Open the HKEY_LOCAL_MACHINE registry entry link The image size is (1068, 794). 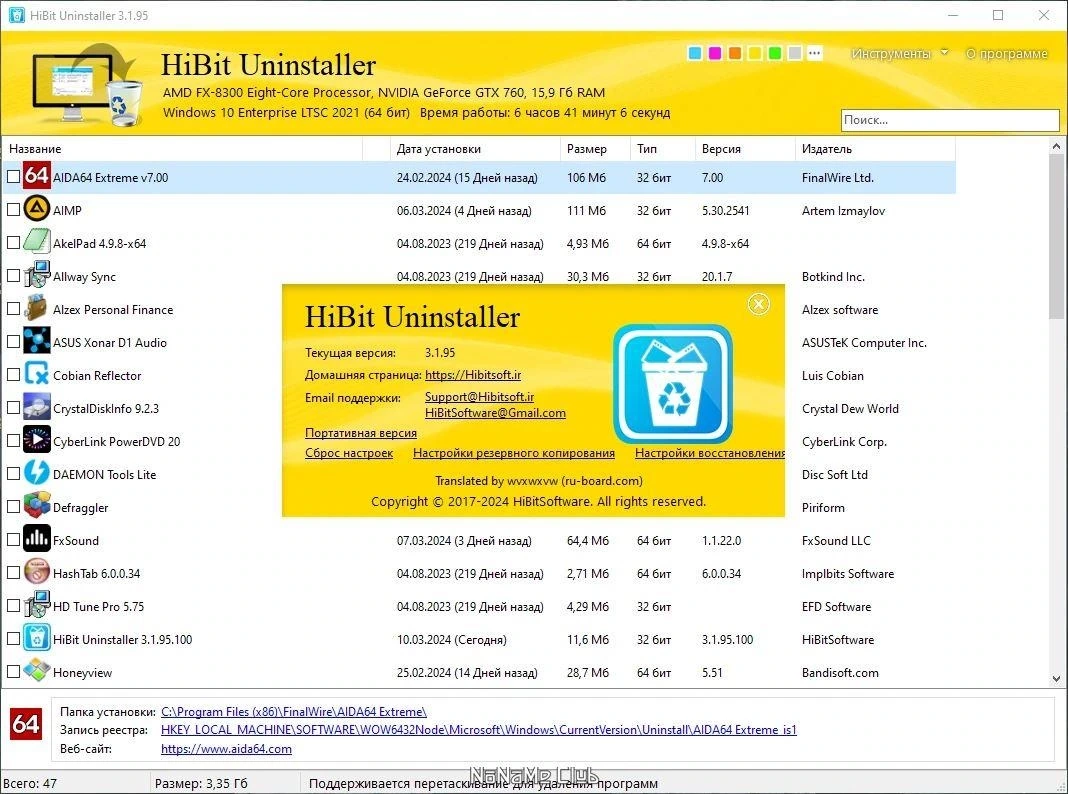[478, 729]
